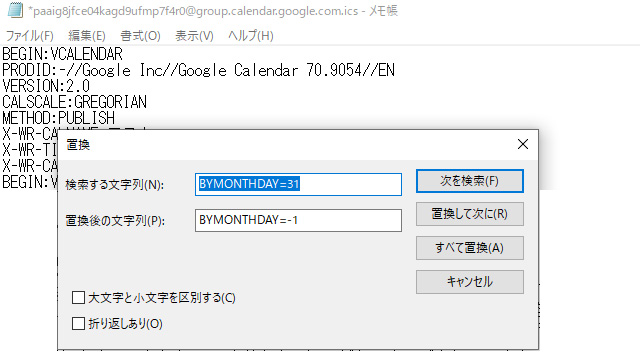Screen dimensions: 640x360
Task: Click the 次を検索(F) button
Action: point(470,181)
